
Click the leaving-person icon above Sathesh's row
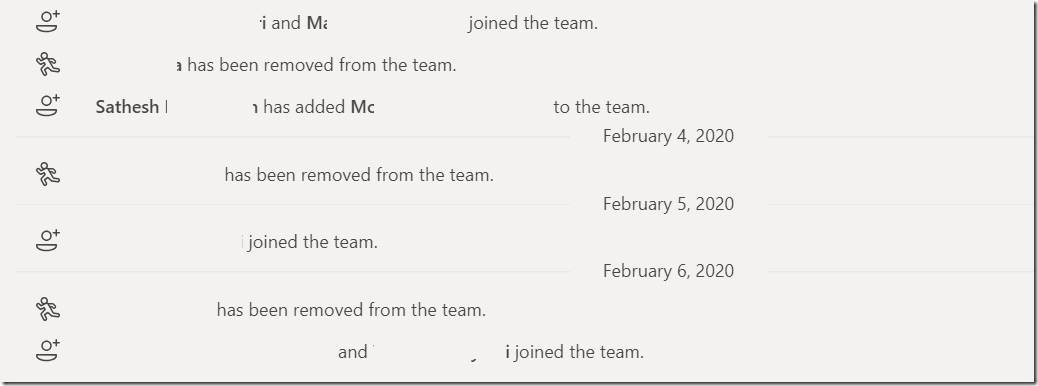(48, 64)
